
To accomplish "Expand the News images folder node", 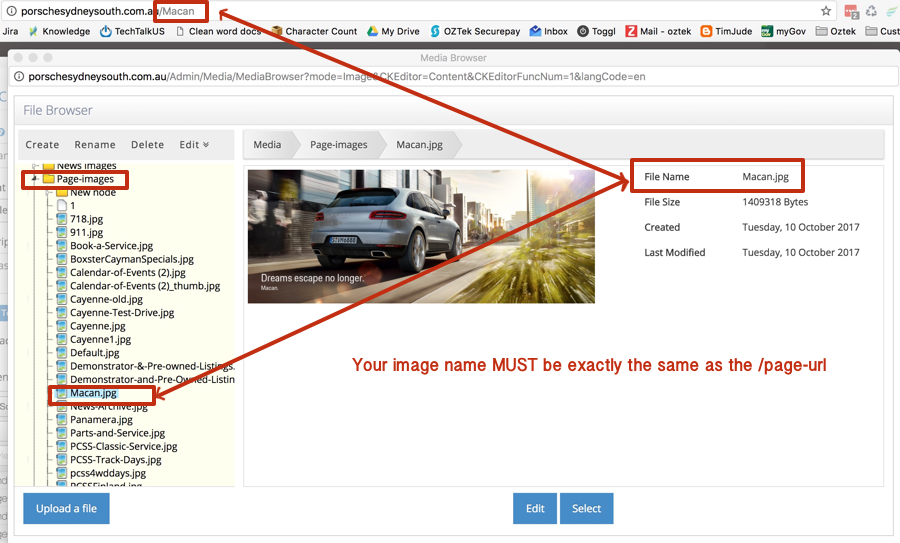I will point(35,166).
